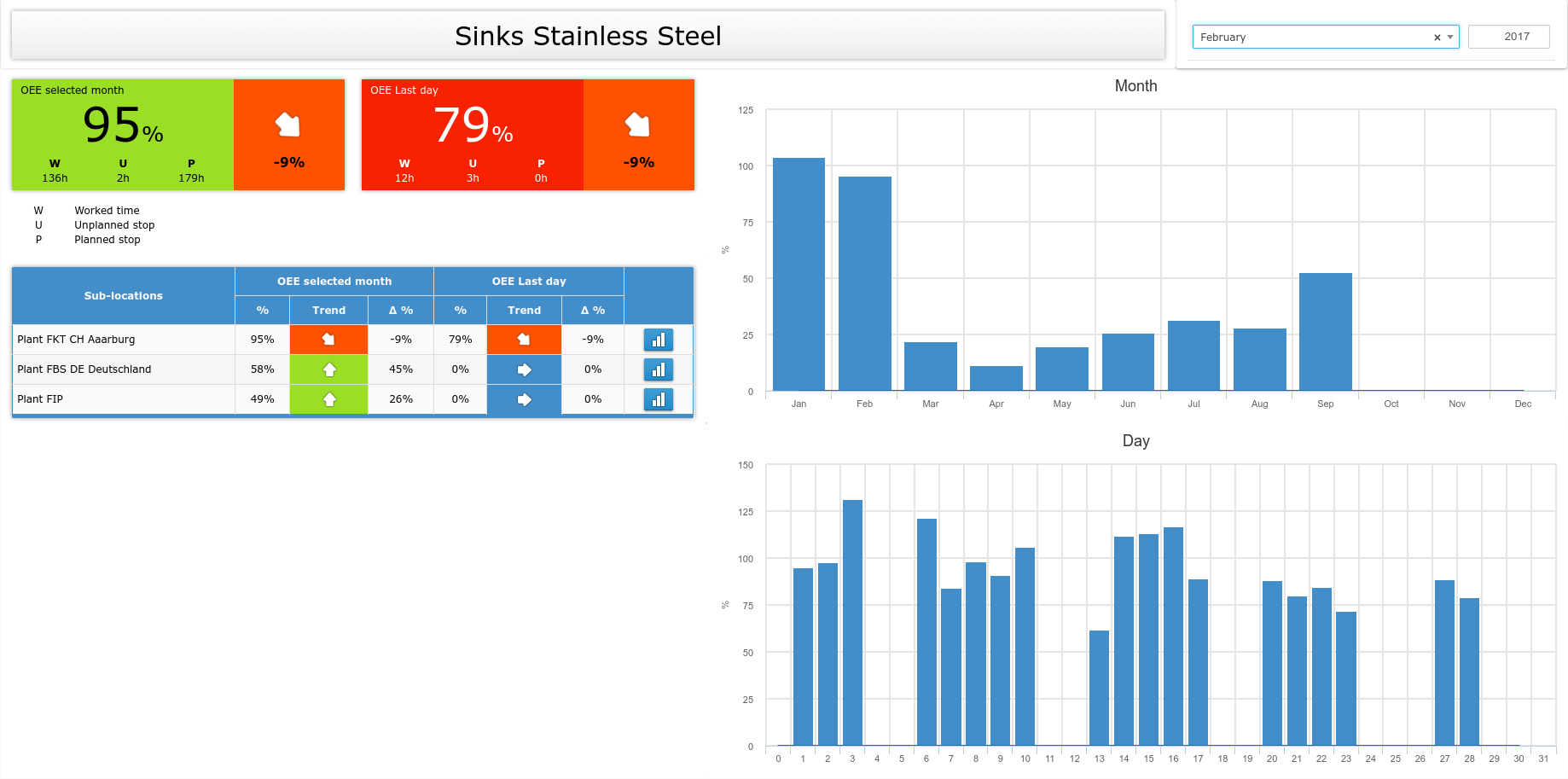Click the OEE Last day table header

click(x=528, y=282)
